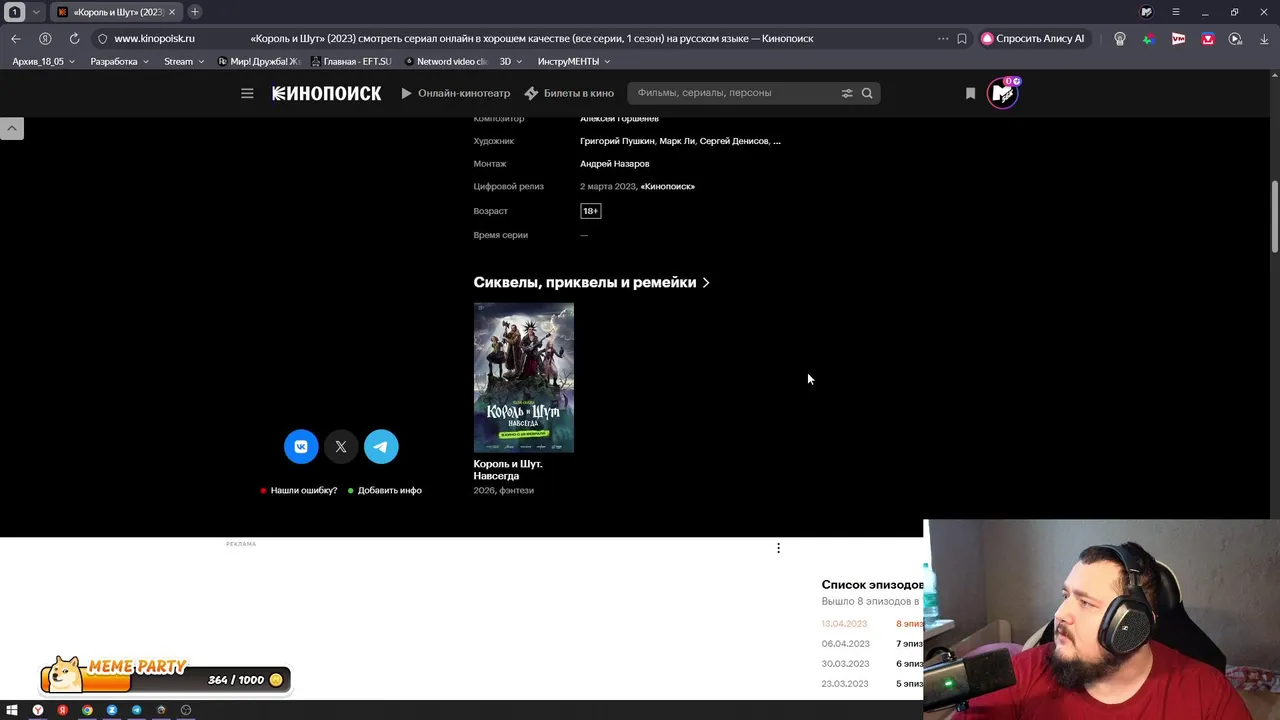Viewport: 1280px width, 720px height.
Task: Expand 3D bookmarks folder
Action: 510,61
